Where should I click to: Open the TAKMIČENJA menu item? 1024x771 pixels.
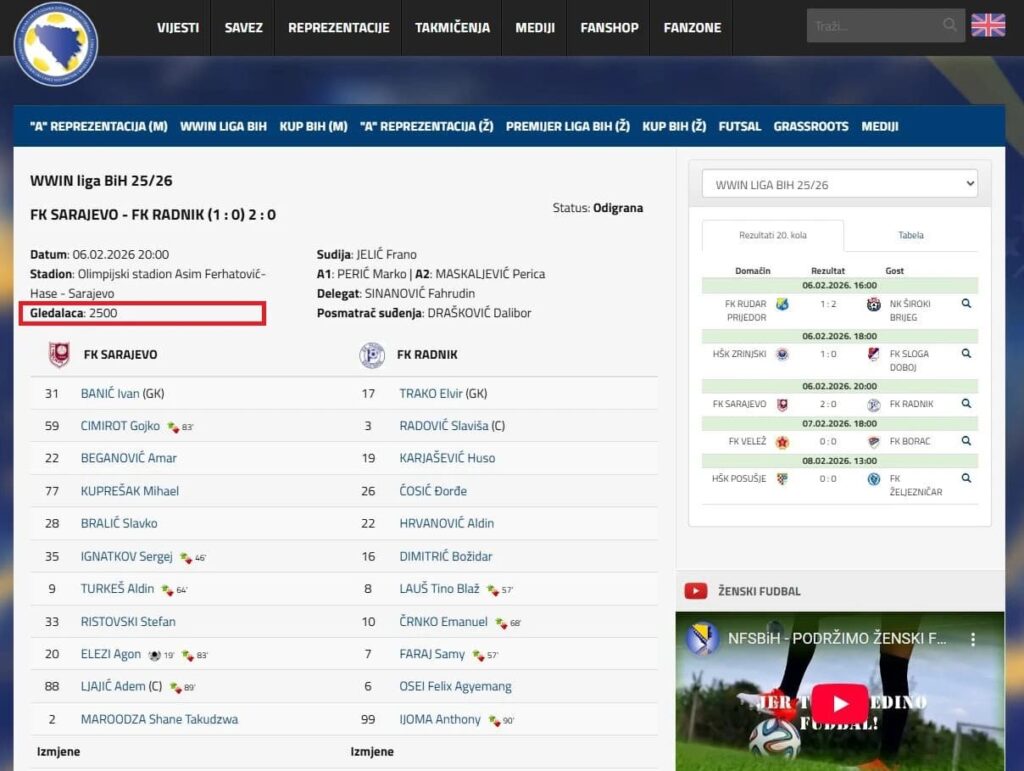coord(452,28)
